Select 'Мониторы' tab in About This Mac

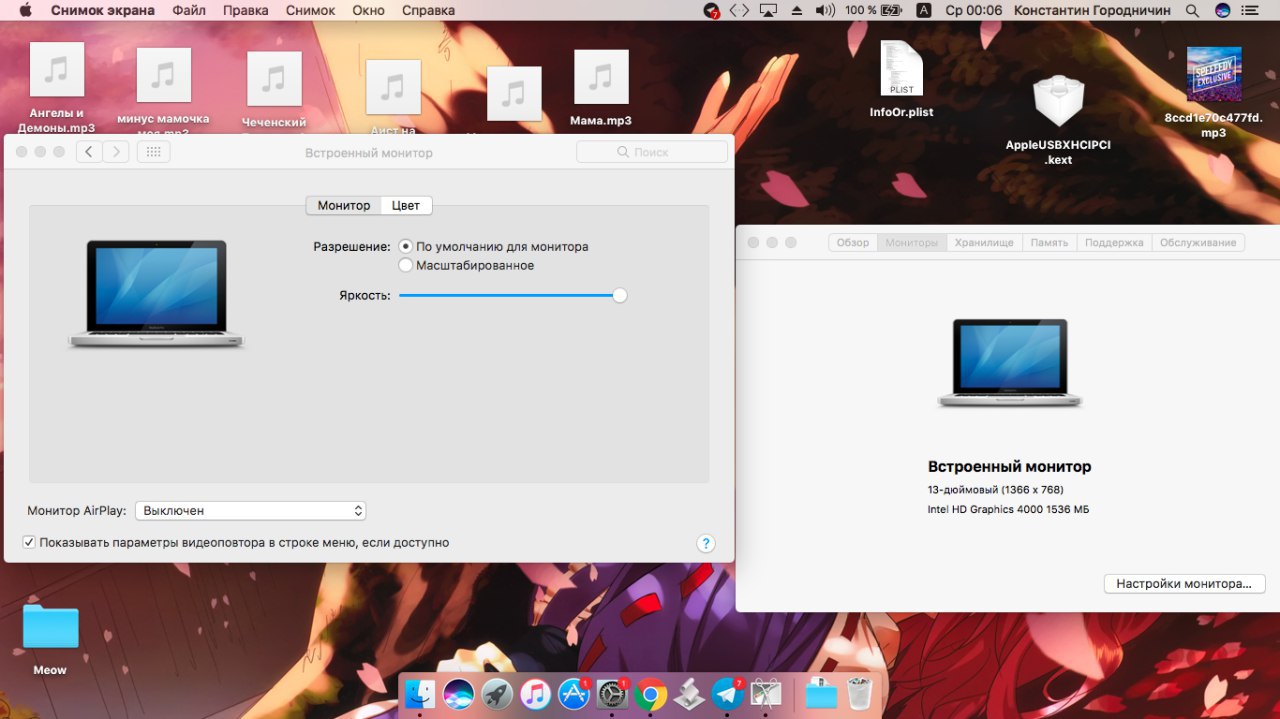(912, 242)
